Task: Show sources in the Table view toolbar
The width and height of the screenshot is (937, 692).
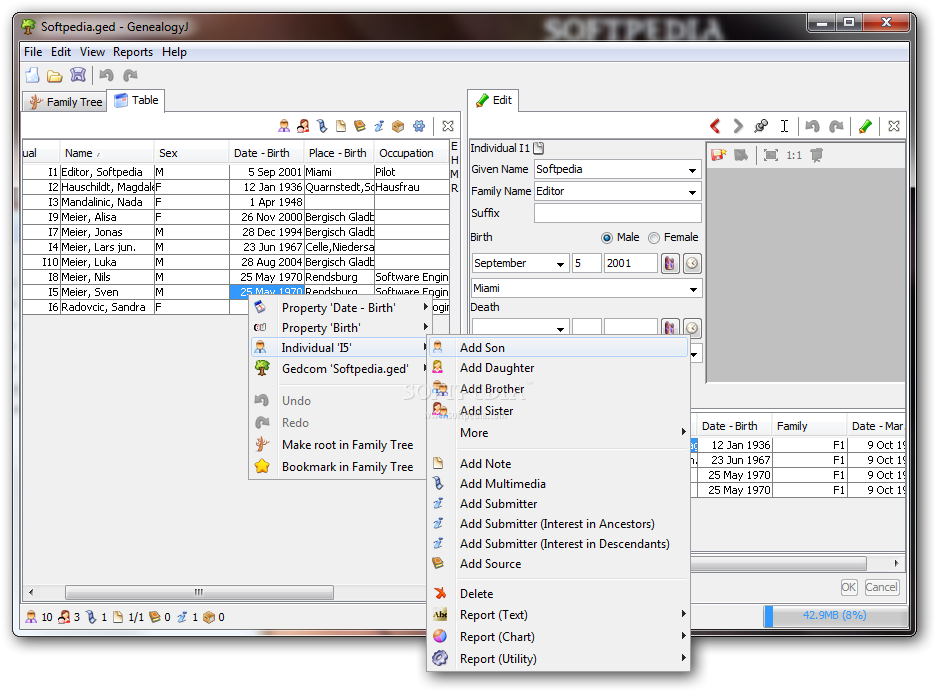Action: click(x=360, y=126)
